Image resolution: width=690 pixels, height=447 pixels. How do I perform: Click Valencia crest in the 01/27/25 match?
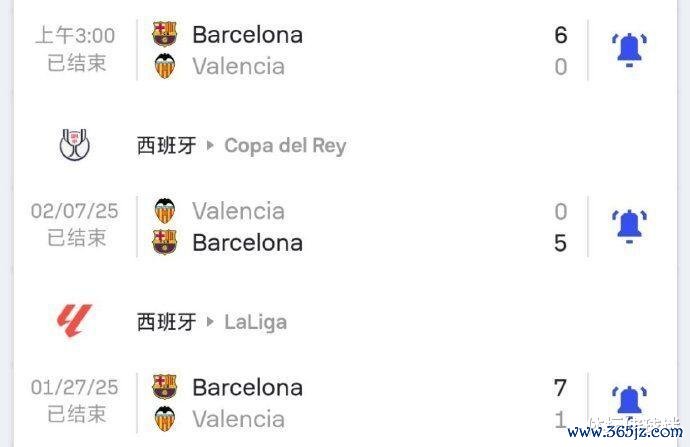click(164, 418)
